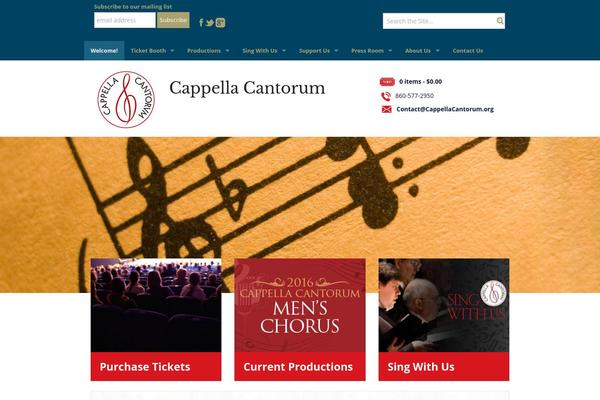Open the Press Room dropdown menu
Image resolution: width=600 pixels, height=400 pixels.
[372, 51]
